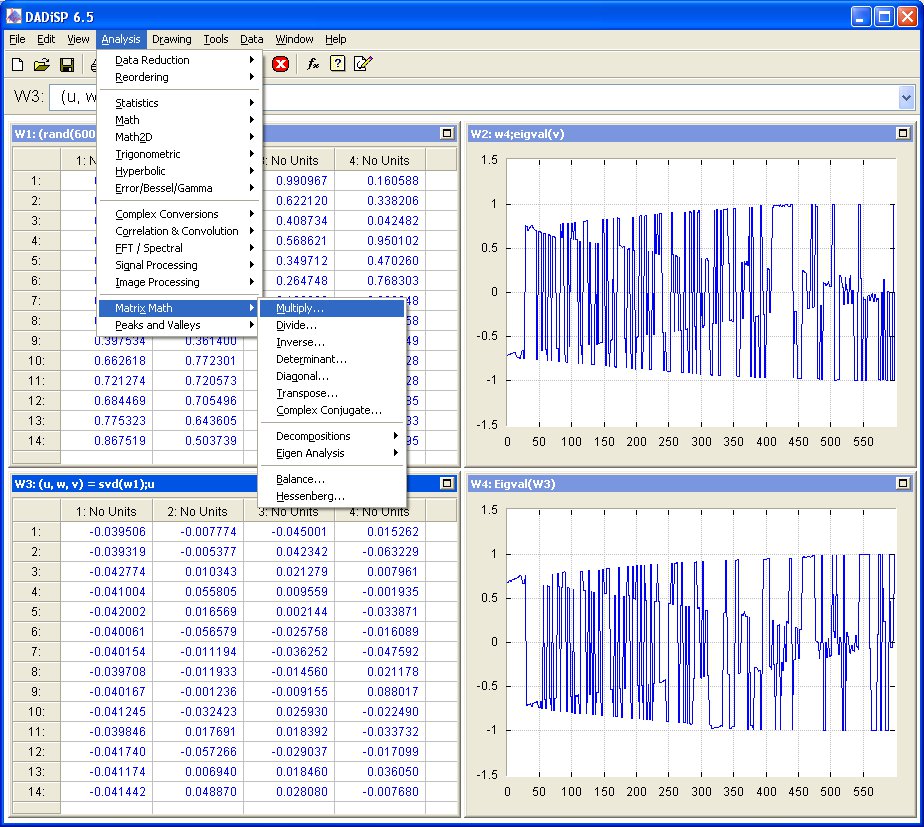Choose Hessenberg... matrix option
The image size is (924, 827).
332,497
